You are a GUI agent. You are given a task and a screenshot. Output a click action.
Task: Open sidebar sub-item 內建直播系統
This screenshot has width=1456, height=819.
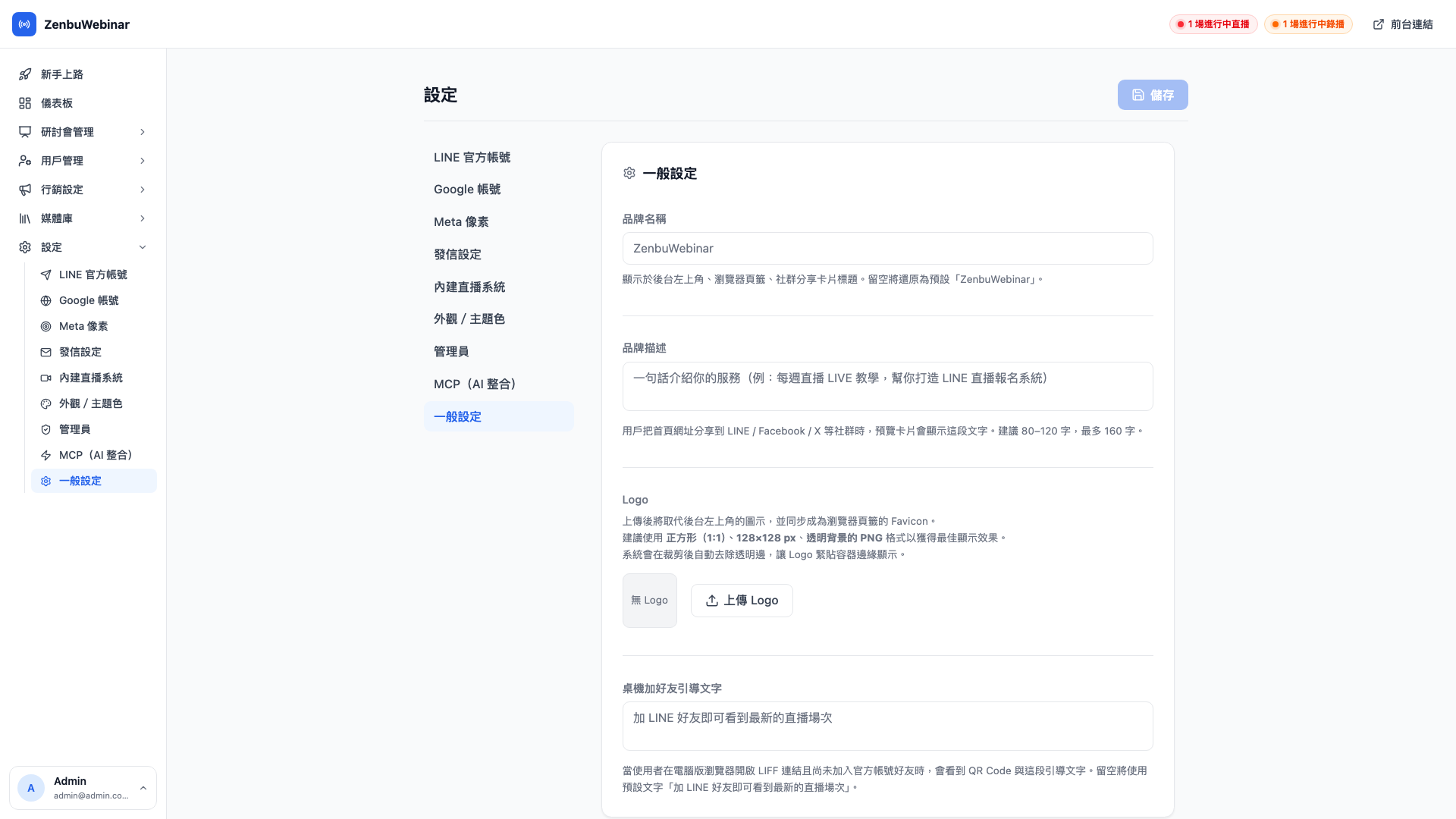click(x=94, y=378)
